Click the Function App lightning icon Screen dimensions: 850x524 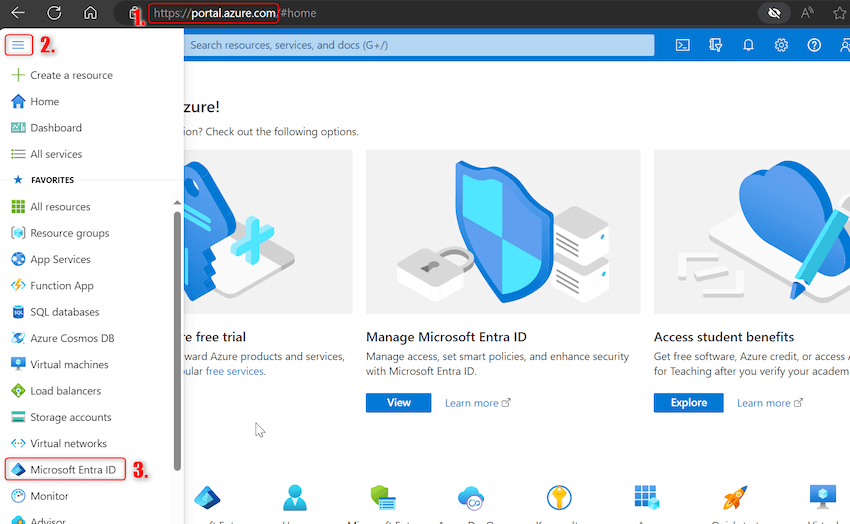18,285
